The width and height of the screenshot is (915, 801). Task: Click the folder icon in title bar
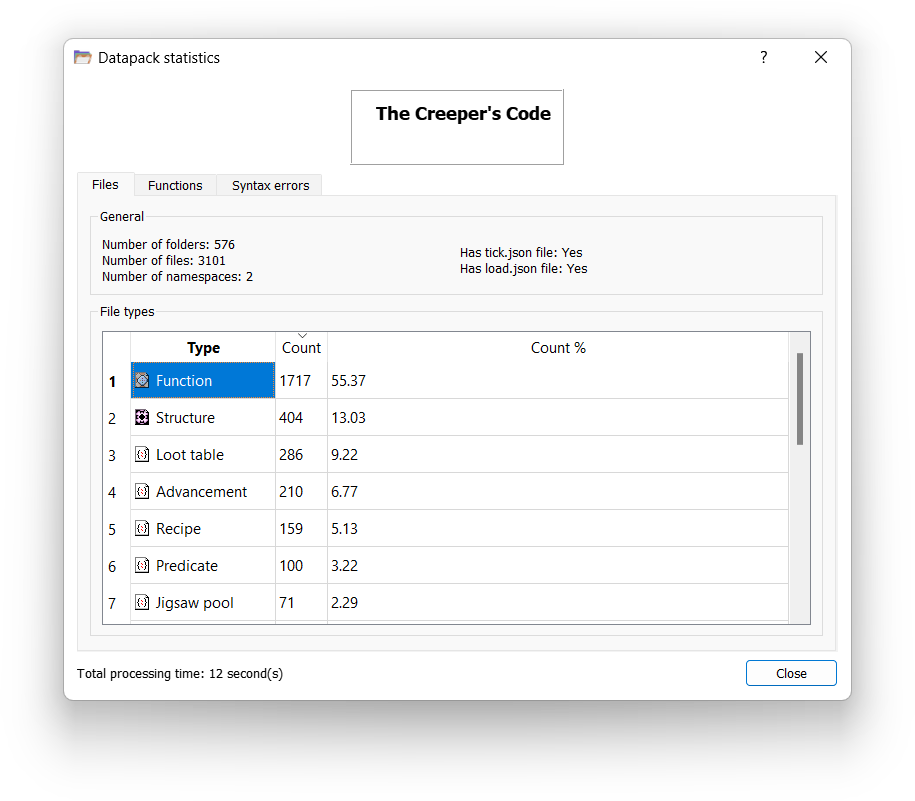pos(82,57)
